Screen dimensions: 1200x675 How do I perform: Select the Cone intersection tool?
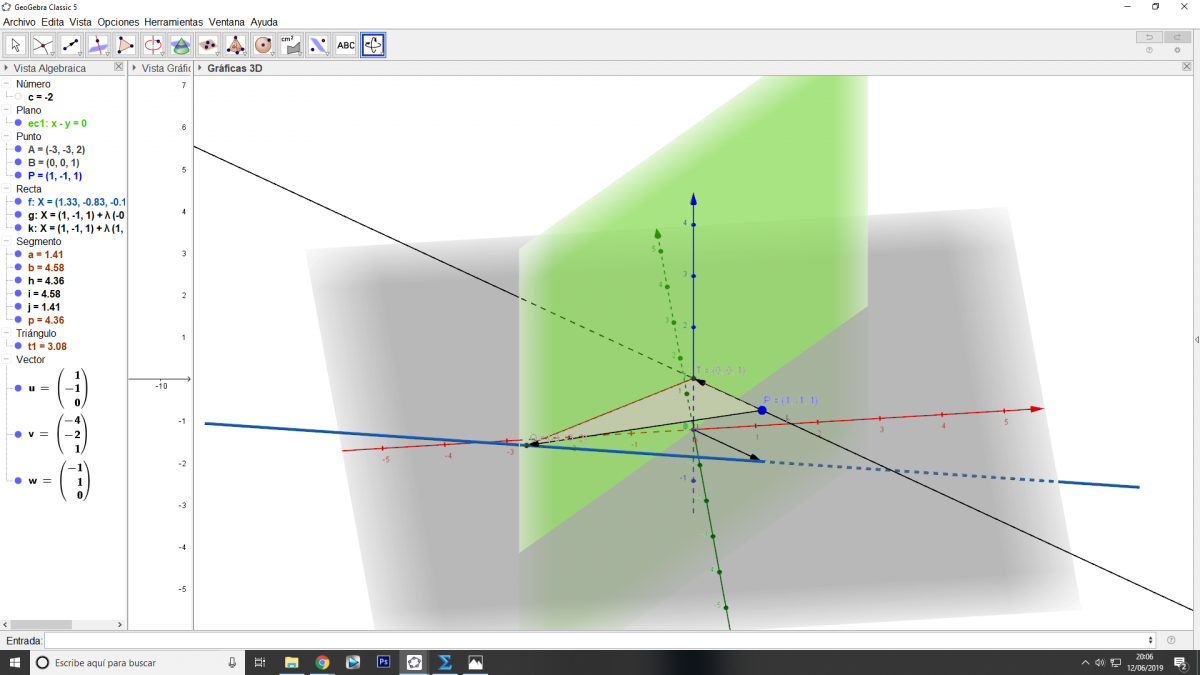(x=180, y=45)
